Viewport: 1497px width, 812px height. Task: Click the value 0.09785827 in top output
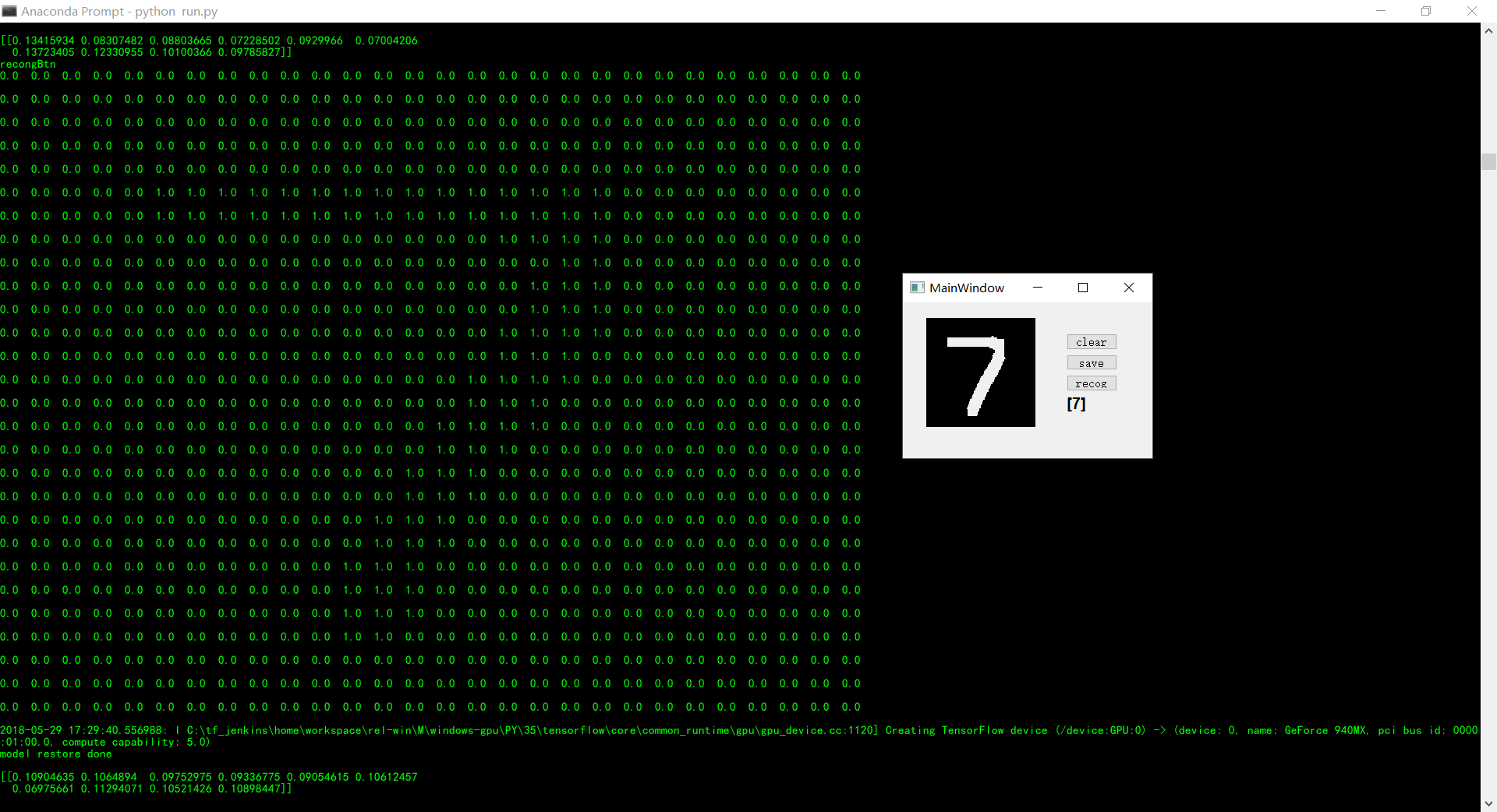tap(249, 52)
